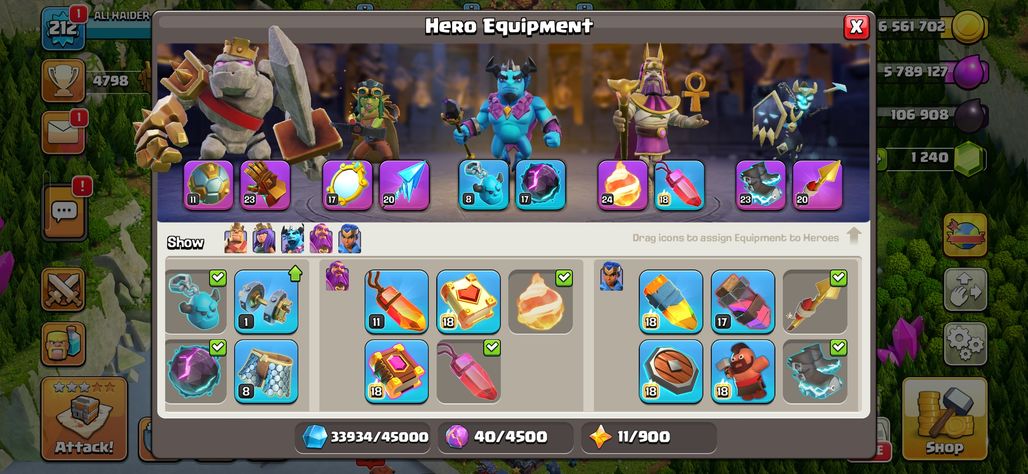Open the Shop menu
Image resolution: width=1028 pixels, height=474 pixels.
[x=945, y=418]
